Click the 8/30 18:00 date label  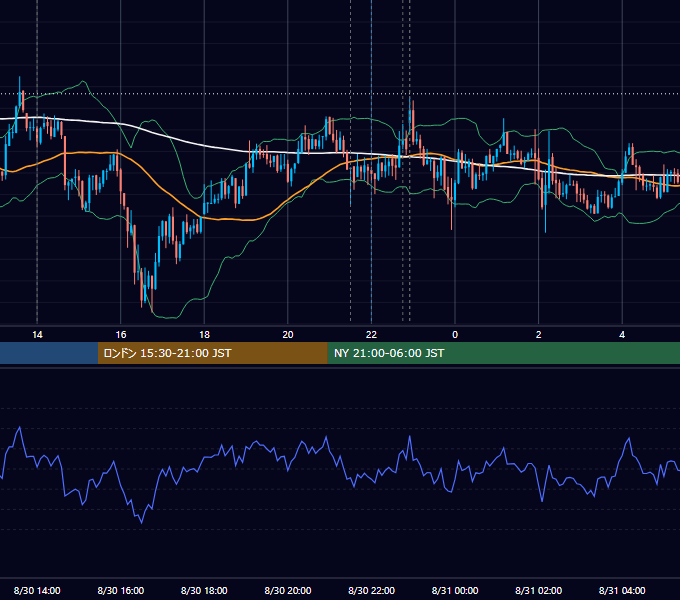[204, 590]
